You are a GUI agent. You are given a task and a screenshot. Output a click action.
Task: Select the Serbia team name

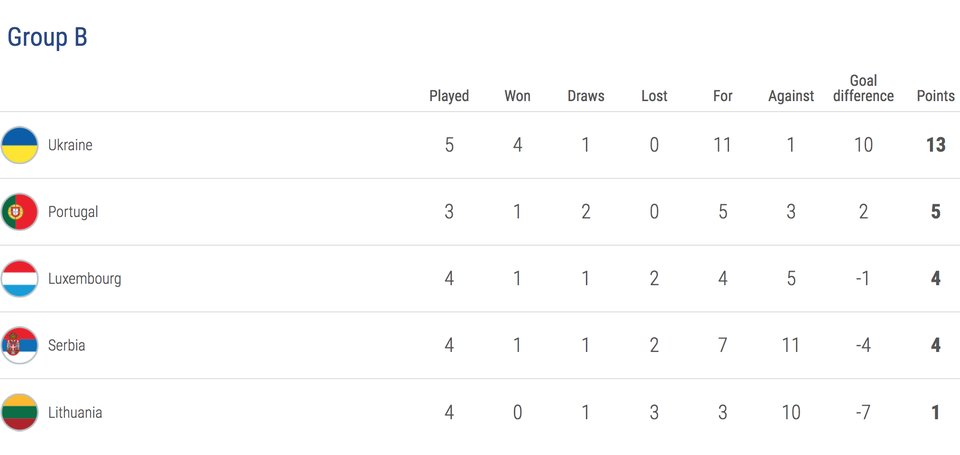[x=66, y=346]
